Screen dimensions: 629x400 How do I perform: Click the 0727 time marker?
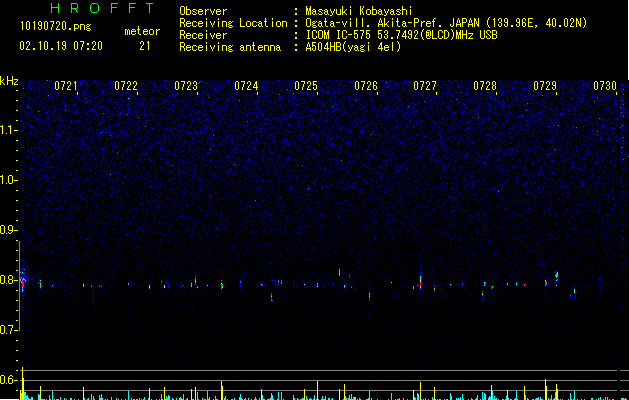[425, 86]
